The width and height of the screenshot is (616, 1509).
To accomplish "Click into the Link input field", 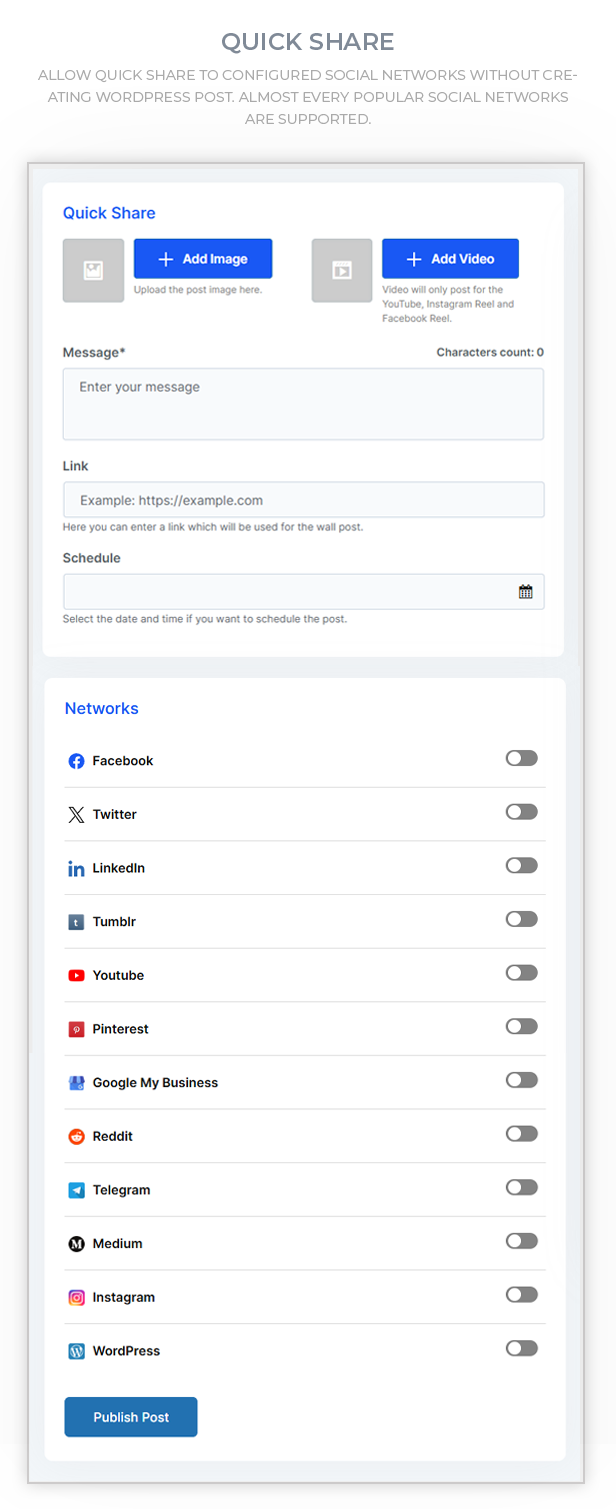I will pyautogui.click(x=303, y=500).
